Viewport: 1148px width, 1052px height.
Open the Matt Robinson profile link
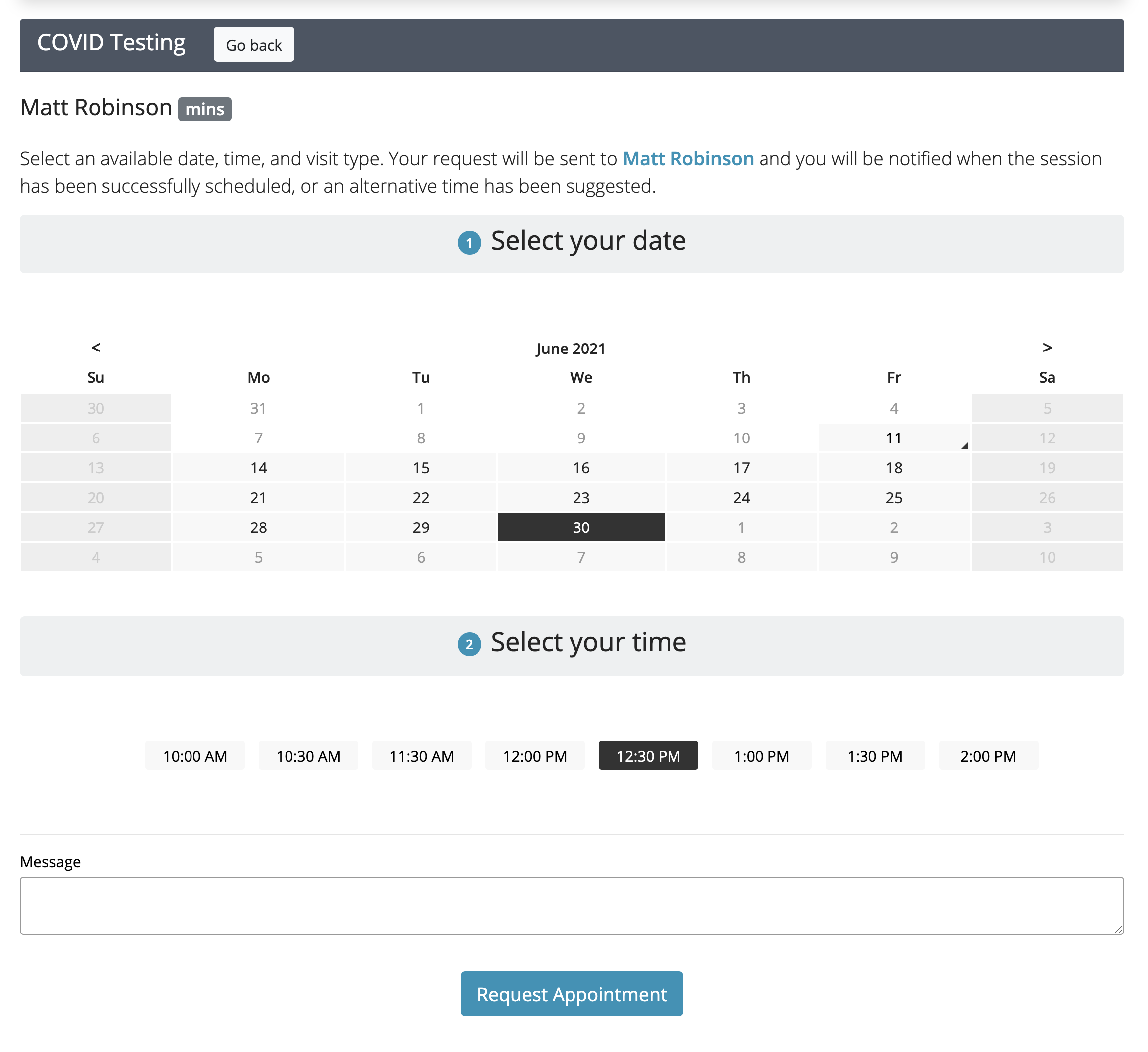point(688,158)
